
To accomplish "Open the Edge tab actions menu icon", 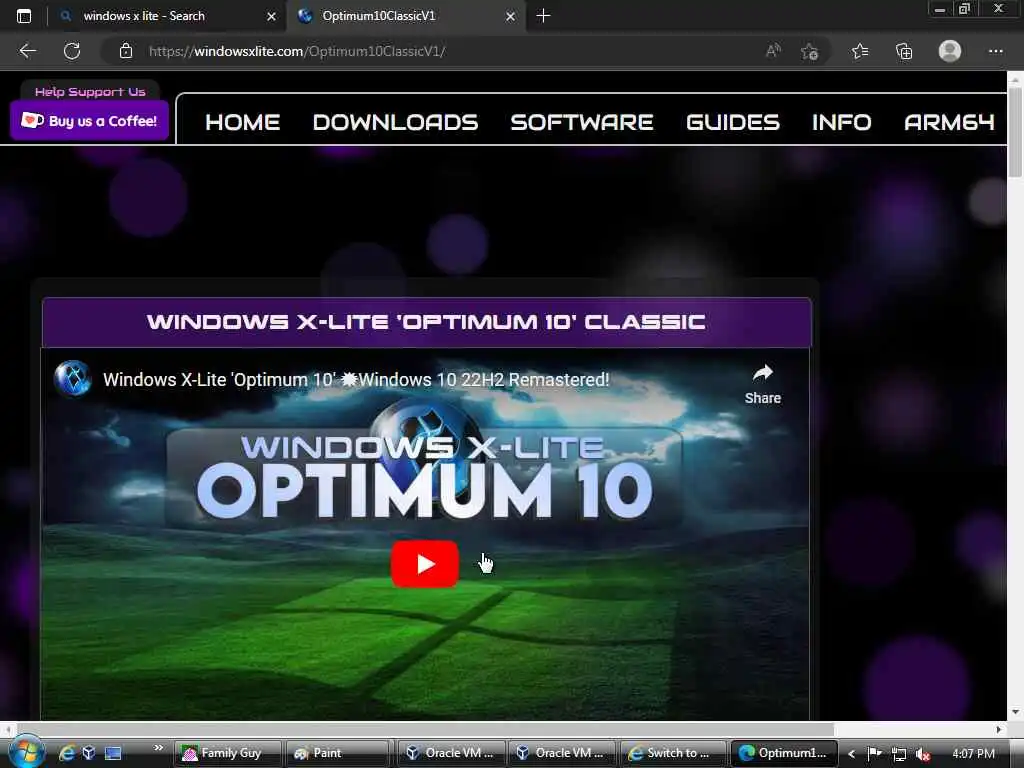I will coord(24,16).
